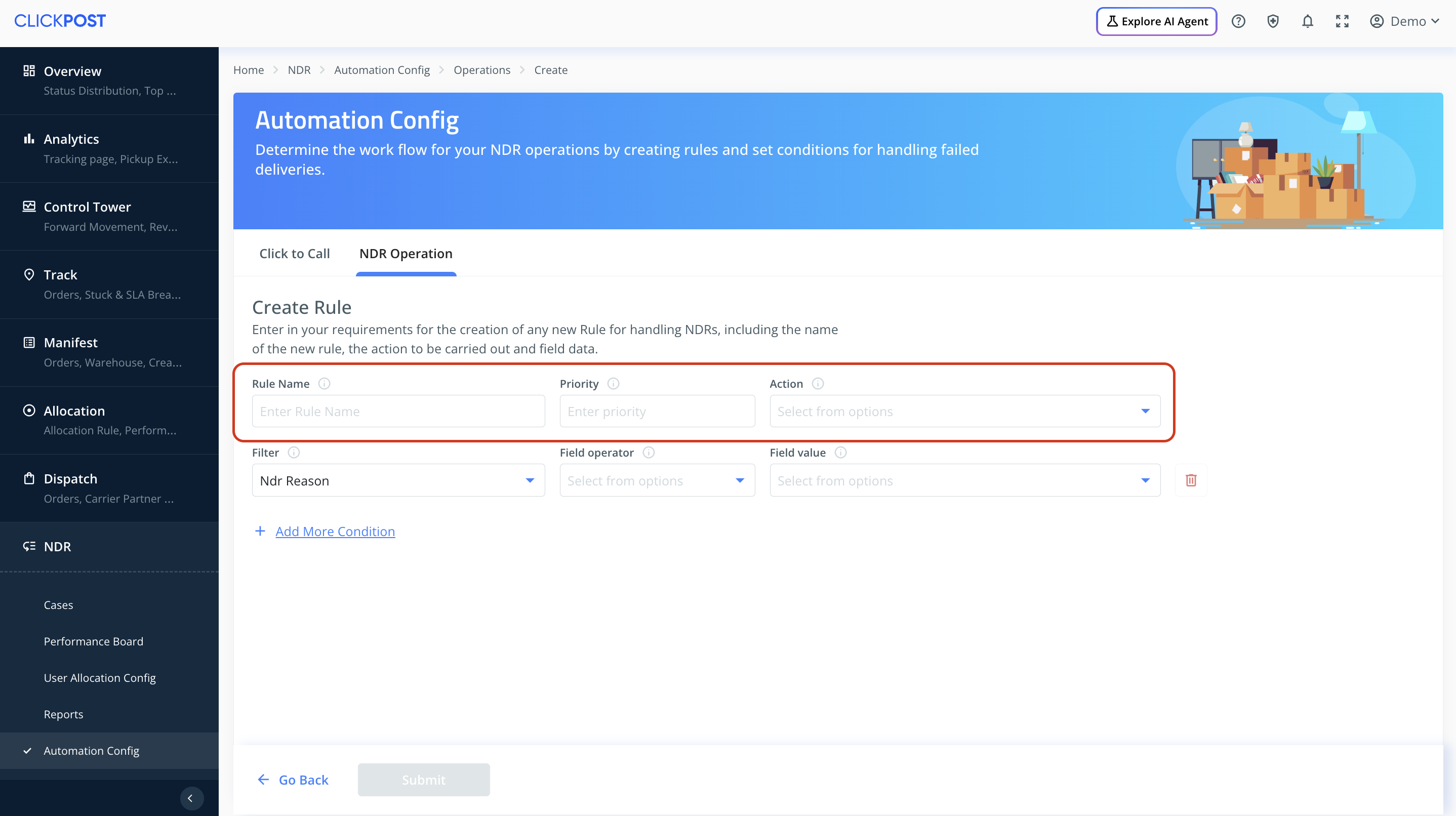Image resolution: width=1456 pixels, height=816 pixels.
Task: Click Add More Condition link
Action: tap(335, 531)
